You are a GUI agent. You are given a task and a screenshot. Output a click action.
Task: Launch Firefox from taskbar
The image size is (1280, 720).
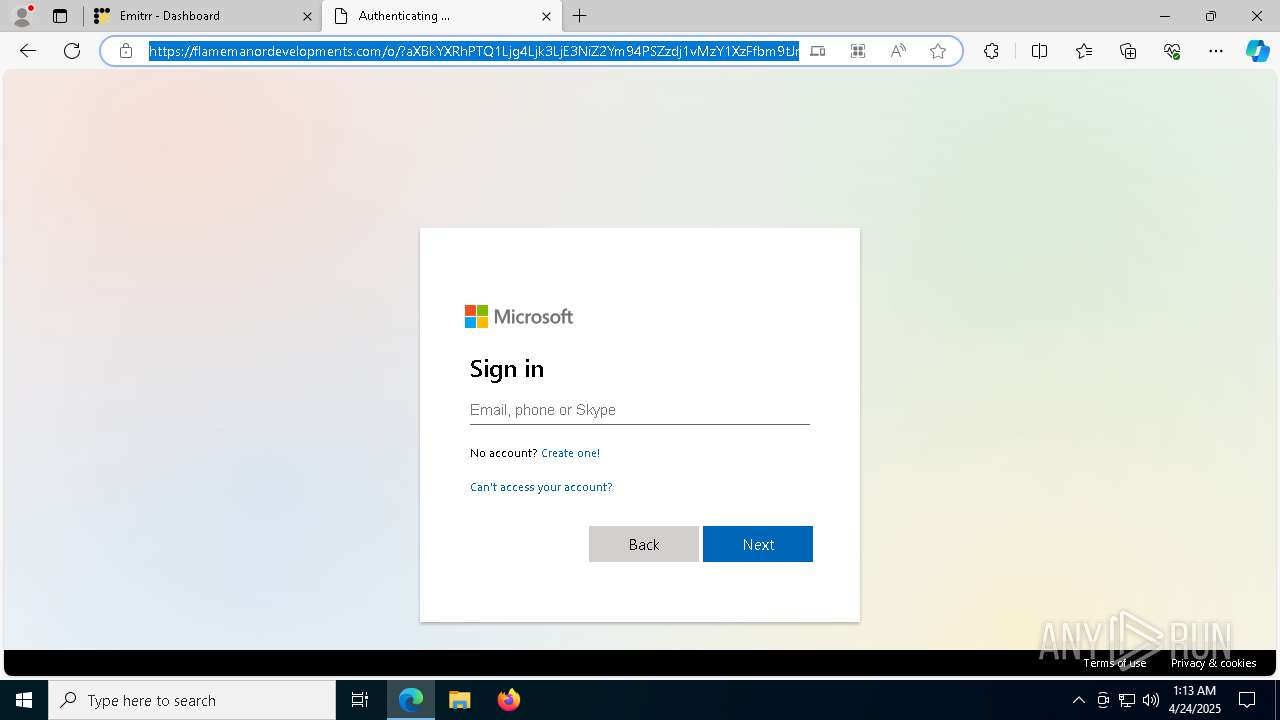tap(508, 700)
